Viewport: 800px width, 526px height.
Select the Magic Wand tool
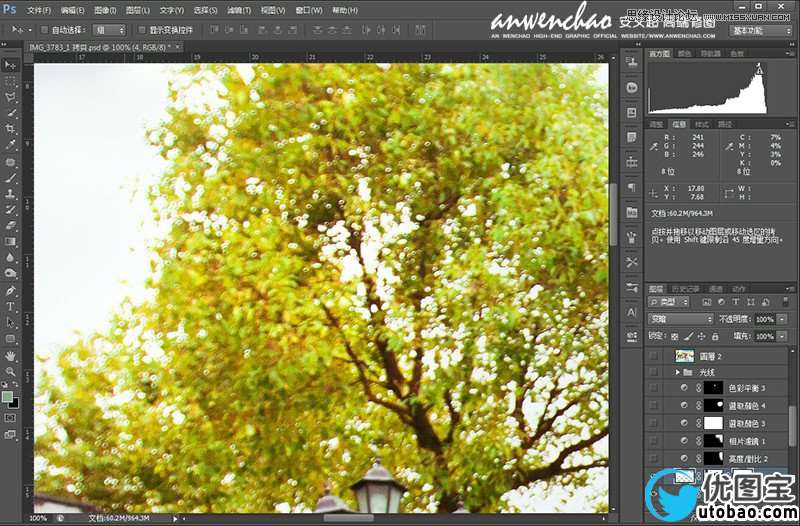click(10, 113)
